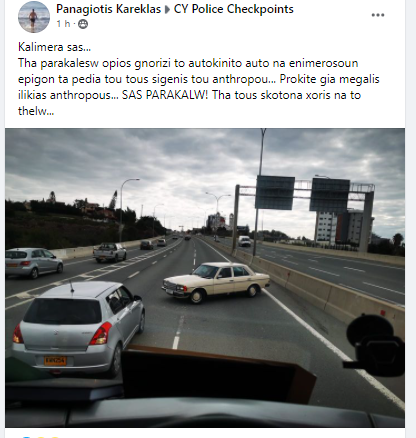Click the 'SAS PARAKALW!' text in the post
Viewport: 416px width, 438px height.
pyautogui.click(x=165, y=95)
